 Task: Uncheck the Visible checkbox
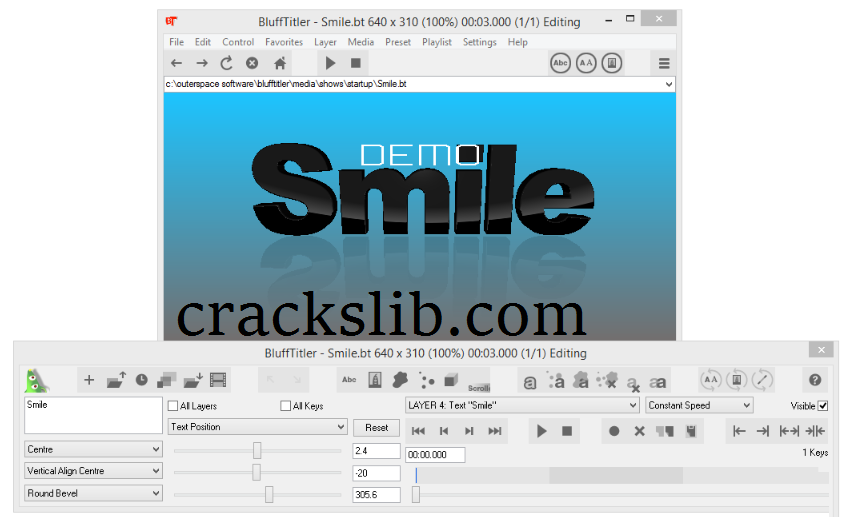tap(823, 406)
